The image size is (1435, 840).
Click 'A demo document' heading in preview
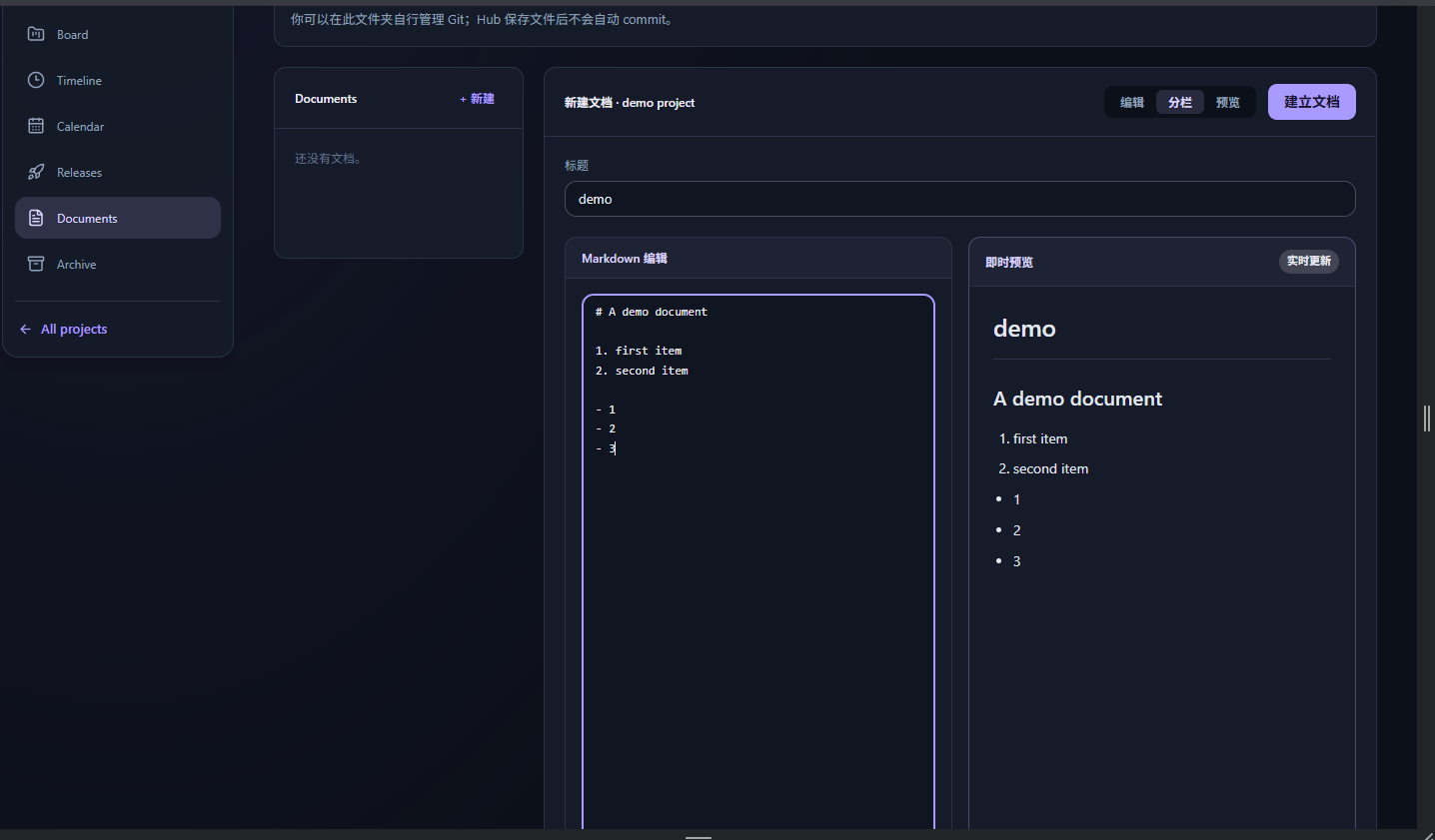point(1077,399)
